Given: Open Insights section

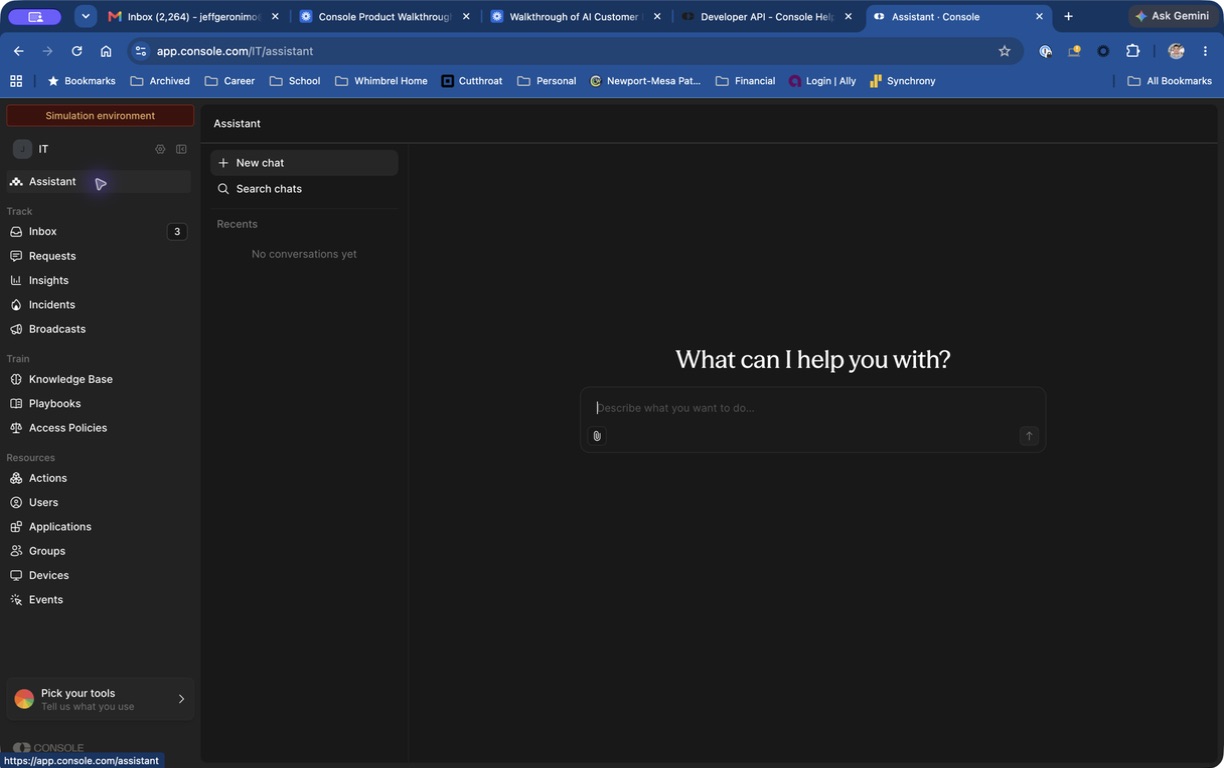Looking at the screenshot, I should tap(98, 280).
